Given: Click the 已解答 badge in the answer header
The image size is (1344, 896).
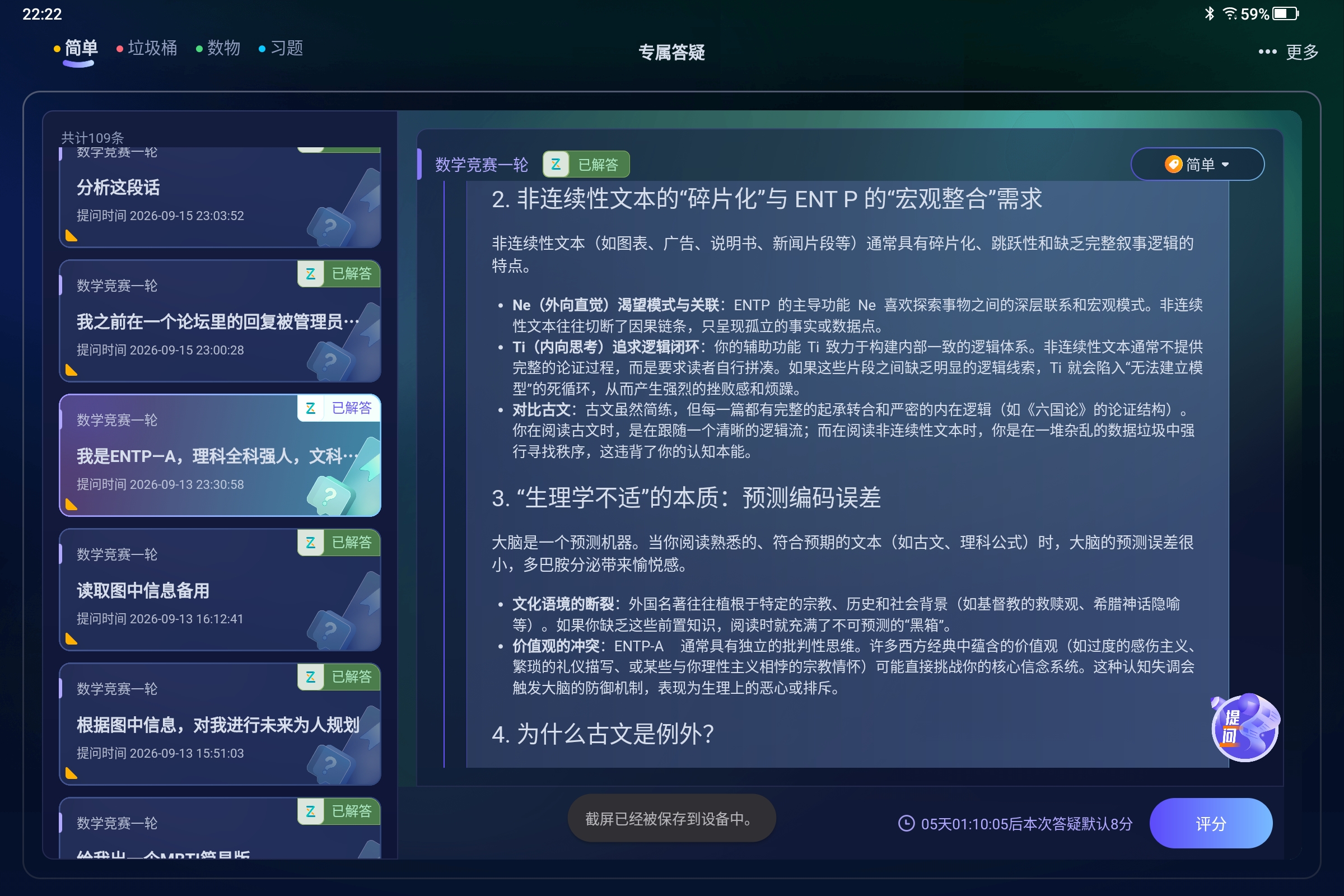Looking at the screenshot, I should click(586, 165).
